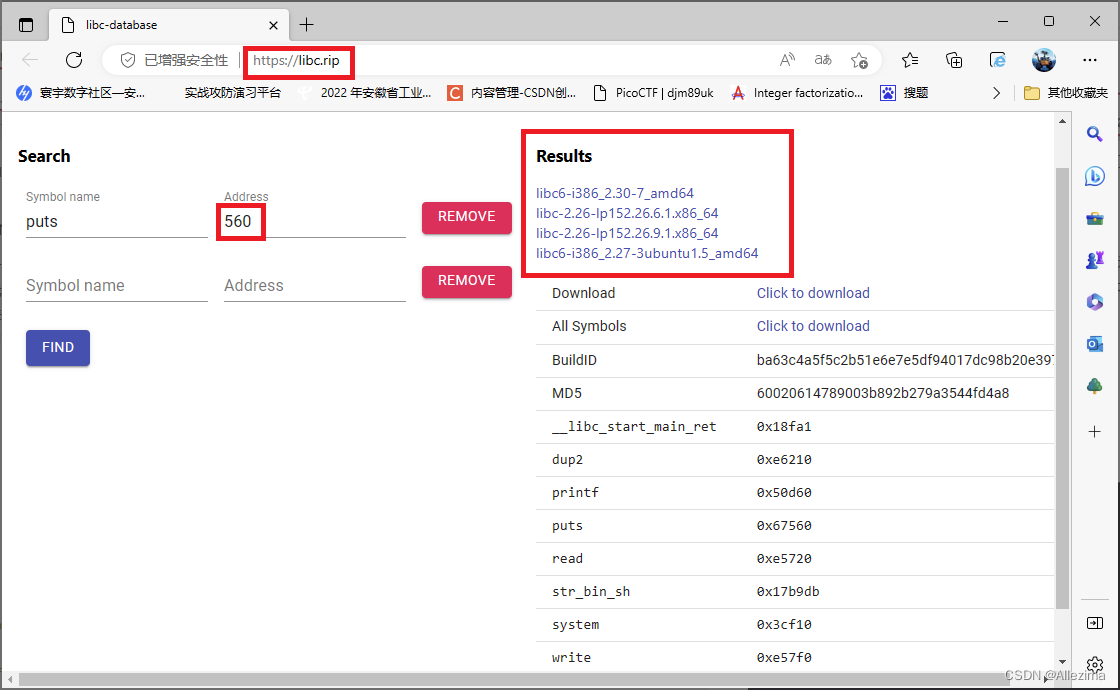Open the Microsoft 365 sidebar icon
The width and height of the screenshot is (1120, 690).
1094,301
